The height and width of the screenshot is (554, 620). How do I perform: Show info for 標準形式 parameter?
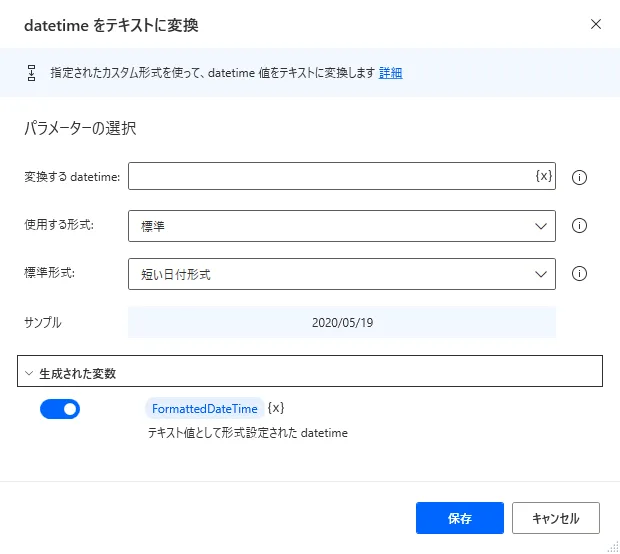tap(578, 273)
